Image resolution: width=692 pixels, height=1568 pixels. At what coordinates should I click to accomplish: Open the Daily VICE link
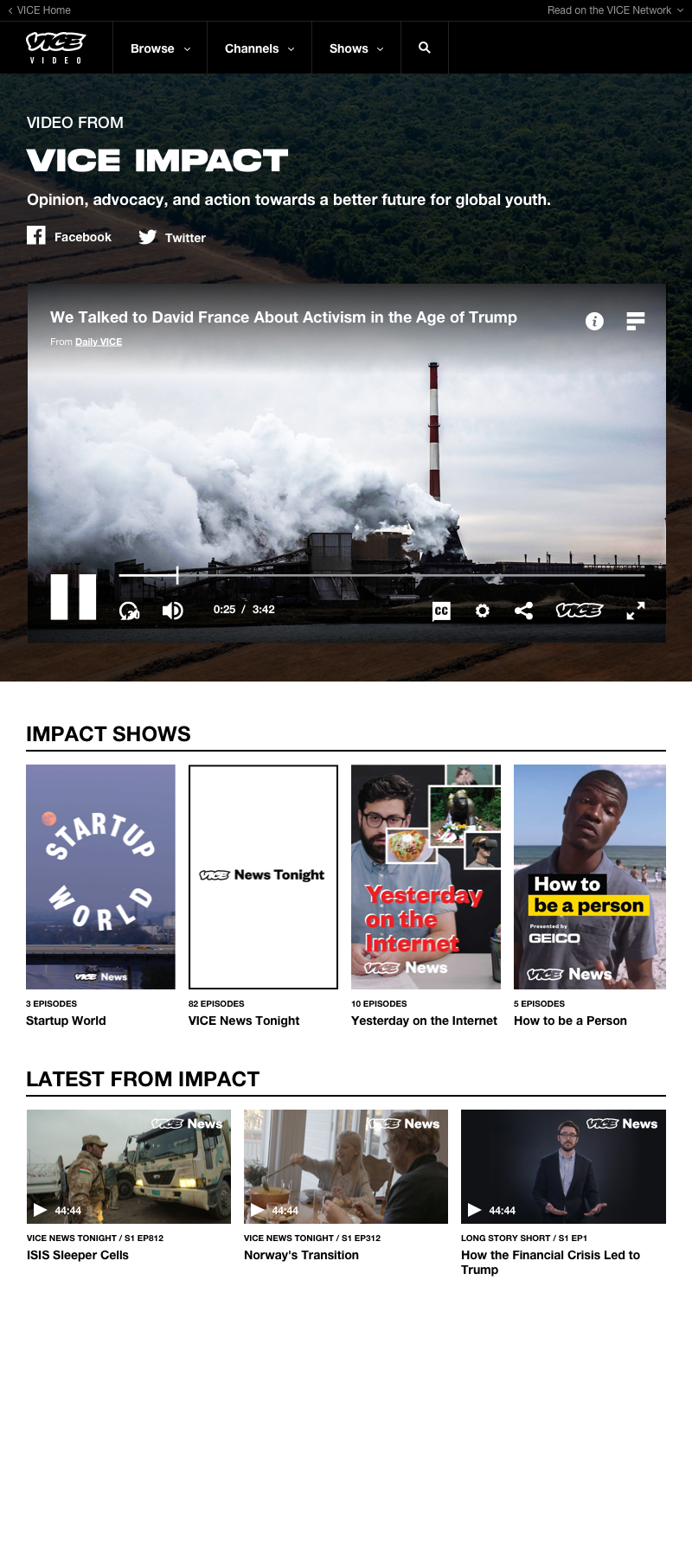click(x=99, y=342)
